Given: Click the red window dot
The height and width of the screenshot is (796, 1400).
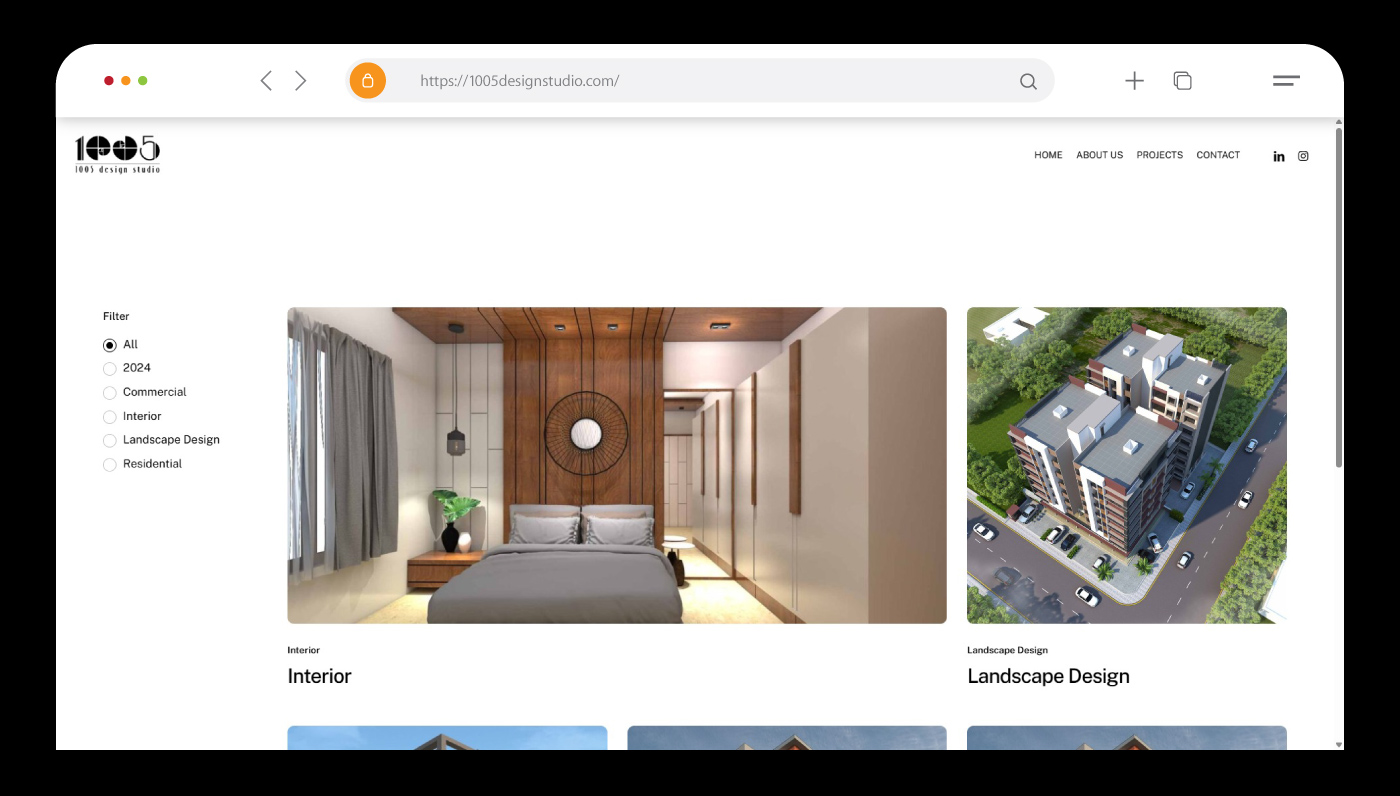Looking at the screenshot, I should click(x=109, y=81).
